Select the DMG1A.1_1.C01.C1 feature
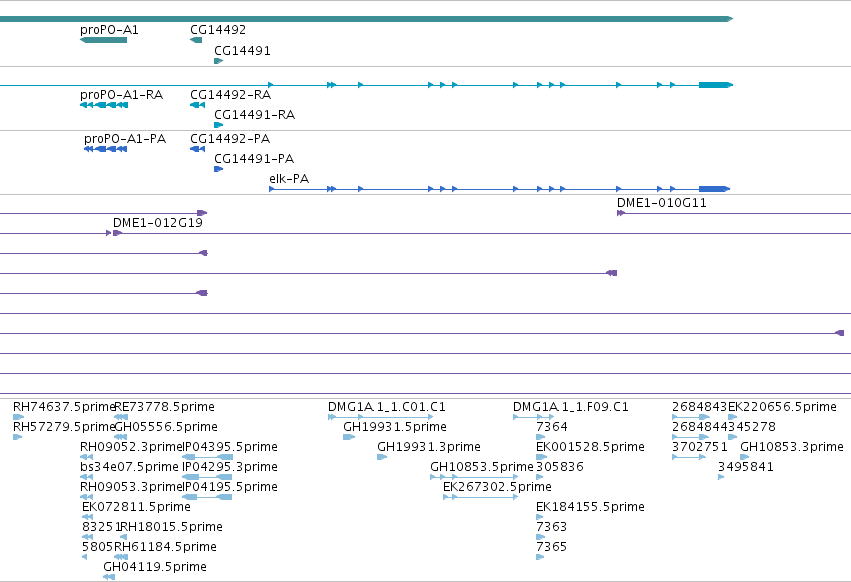The image size is (851, 582). tap(386, 407)
